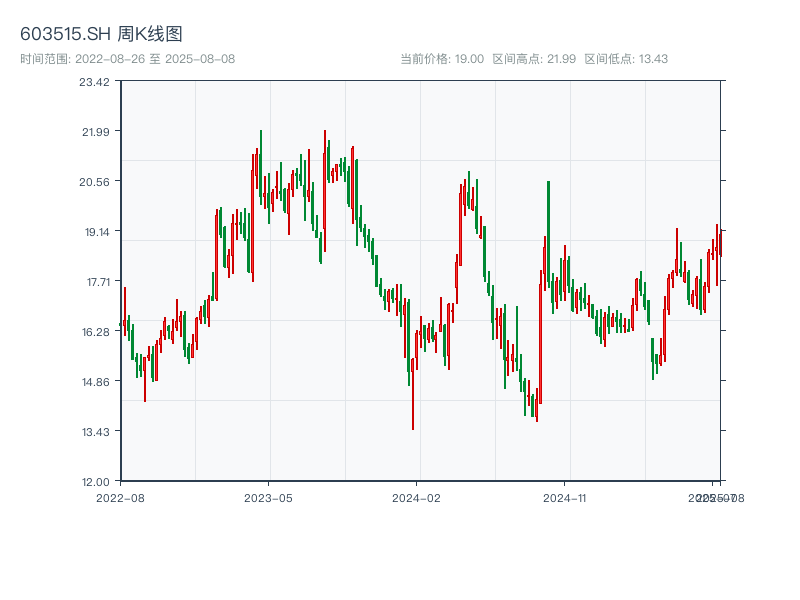This screenshot has width=800, height=600.
Task: Click the x-axis label 2022-08
Action: click(120, 498)
